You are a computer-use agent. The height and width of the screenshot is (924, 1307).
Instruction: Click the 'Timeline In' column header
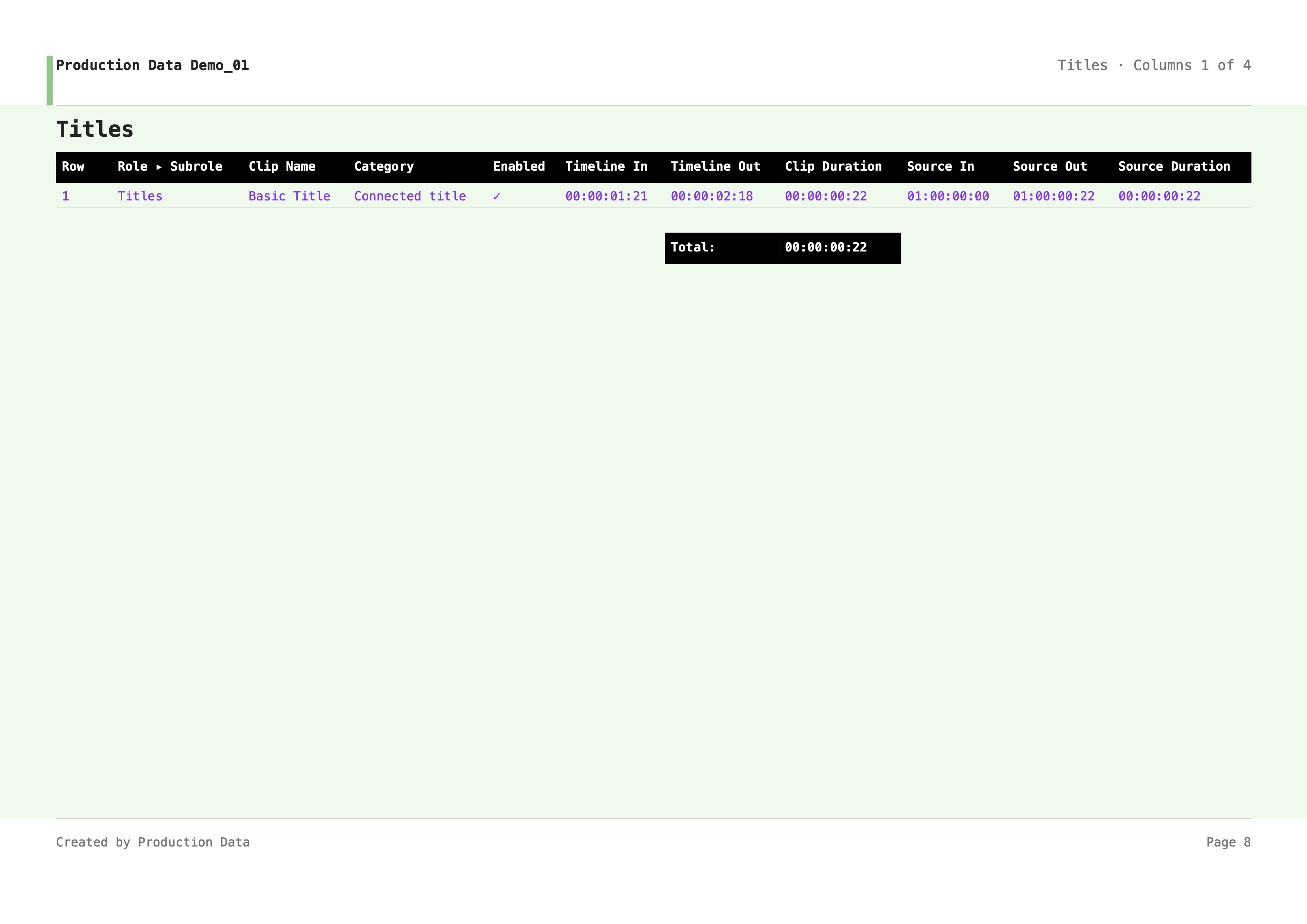606,167
